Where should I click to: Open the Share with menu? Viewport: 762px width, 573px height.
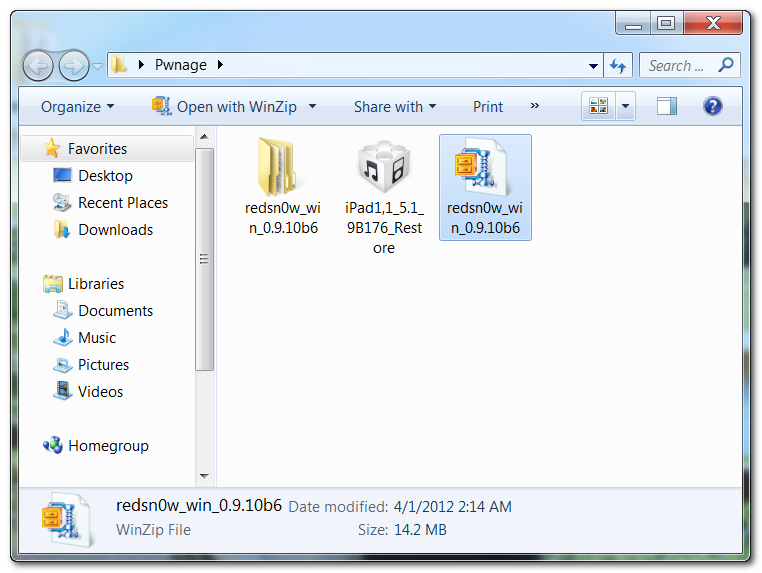click(x=395, y=106)
